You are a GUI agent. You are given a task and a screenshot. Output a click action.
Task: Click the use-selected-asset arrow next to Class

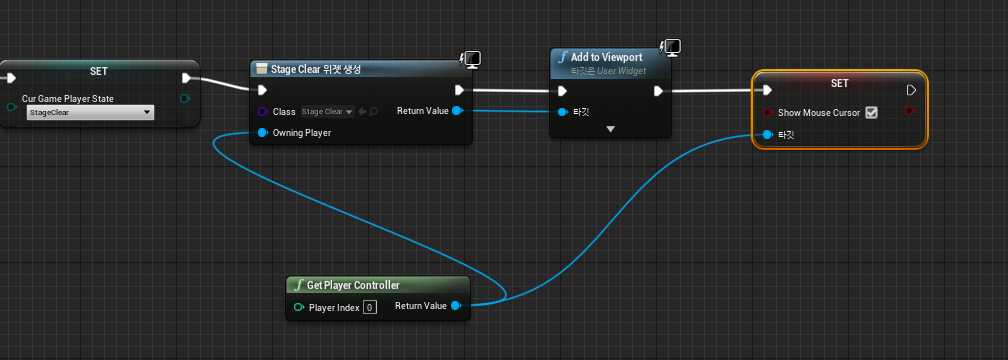[x=362, y=112]
